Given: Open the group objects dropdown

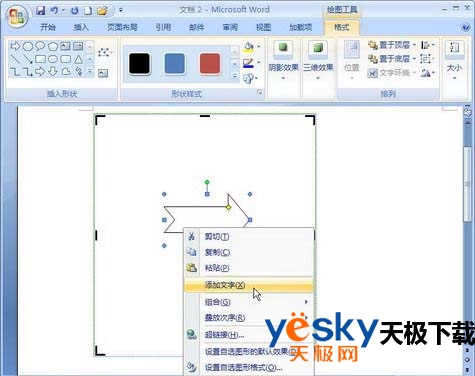Looking at the screenshot, I should [x=428, y=59].
